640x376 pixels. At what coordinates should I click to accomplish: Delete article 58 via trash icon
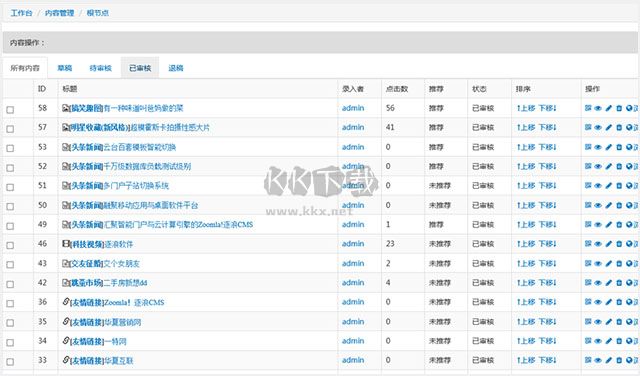(619, 108)
